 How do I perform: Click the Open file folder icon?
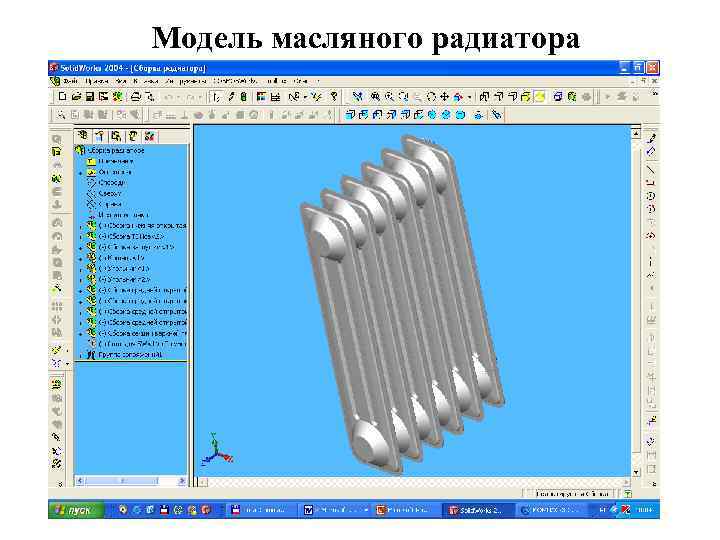(76, 97)
